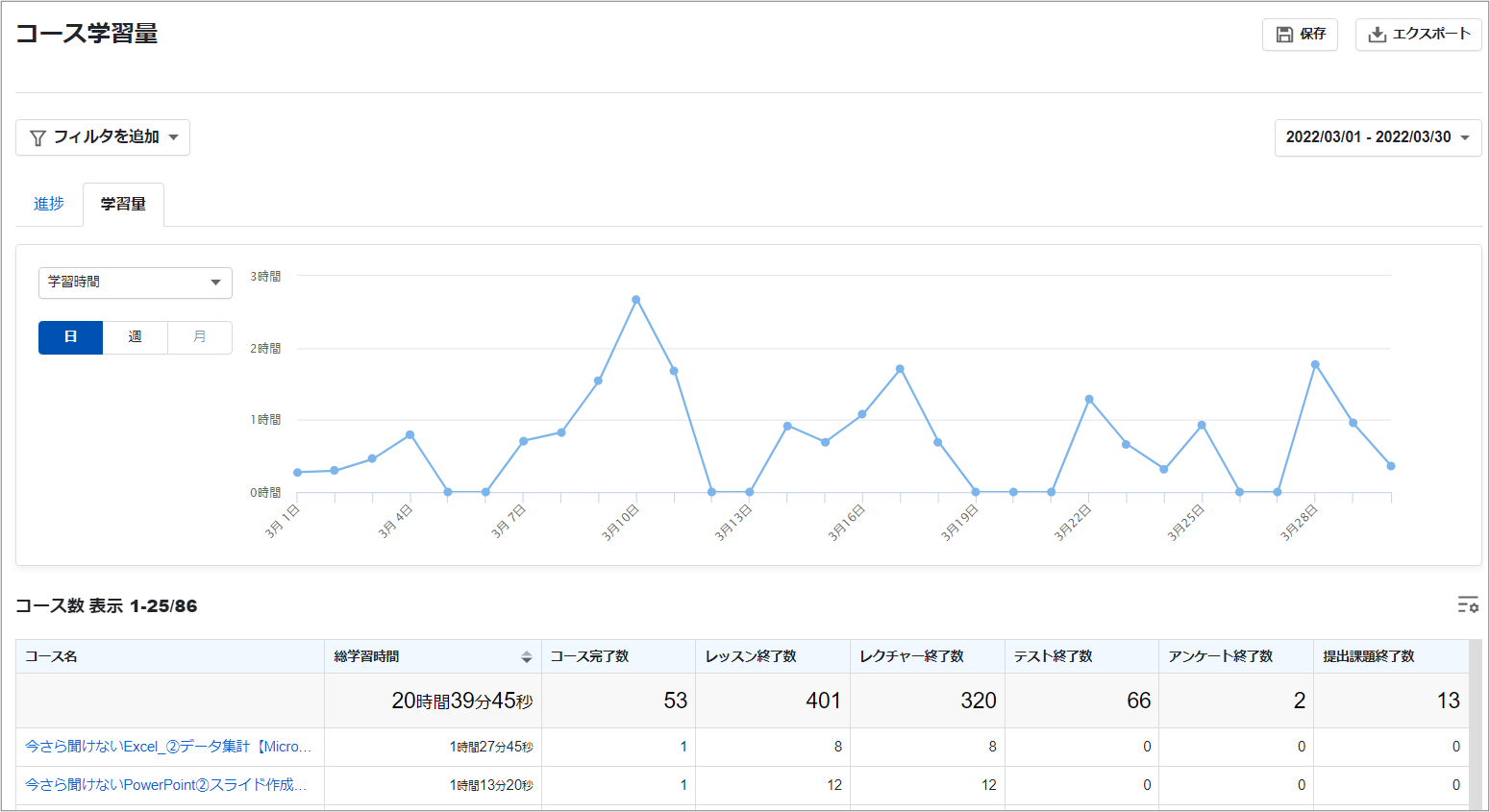Select the 学習量 tab
The image size is (1490, 812).
(123, 204)
